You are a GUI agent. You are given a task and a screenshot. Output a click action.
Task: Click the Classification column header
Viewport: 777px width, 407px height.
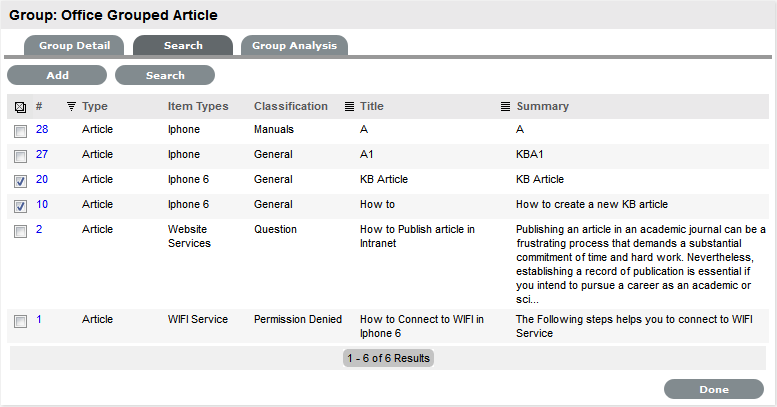coord(290,106)
